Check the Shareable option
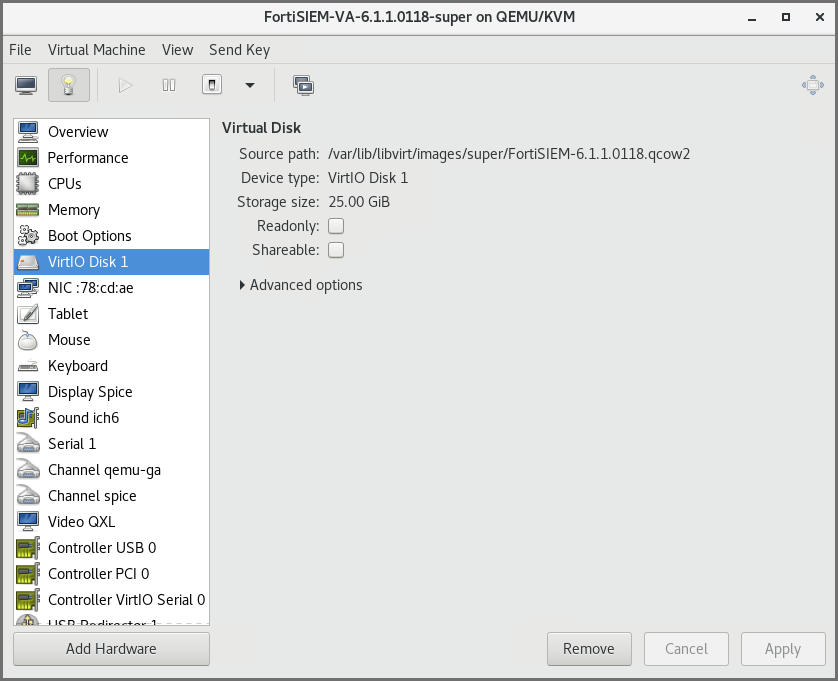 (336, 250)
